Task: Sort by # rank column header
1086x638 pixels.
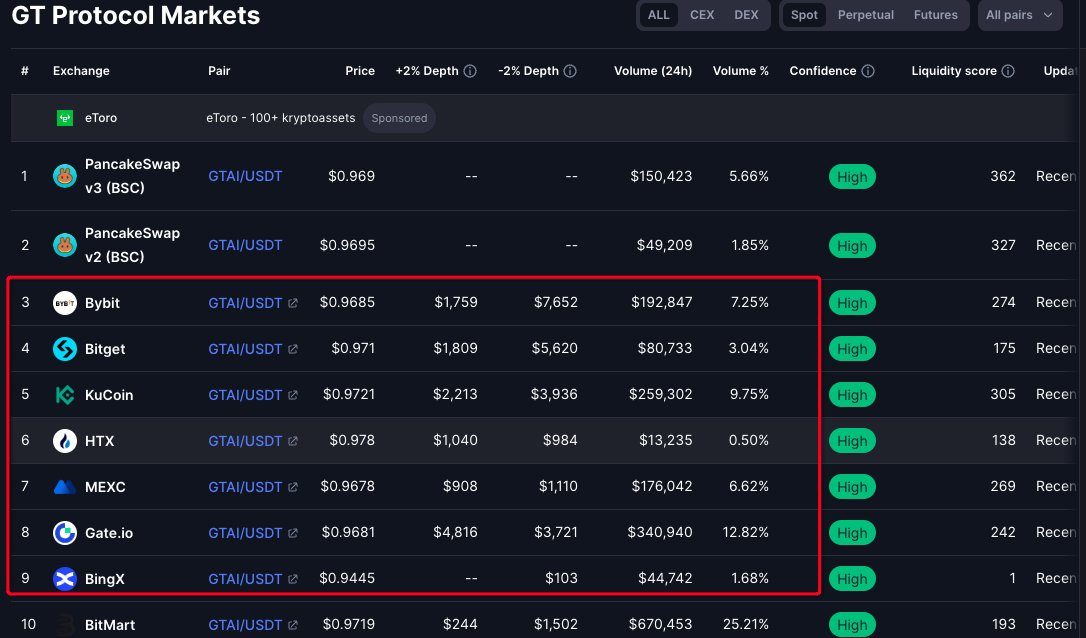Action: [25, 71]
